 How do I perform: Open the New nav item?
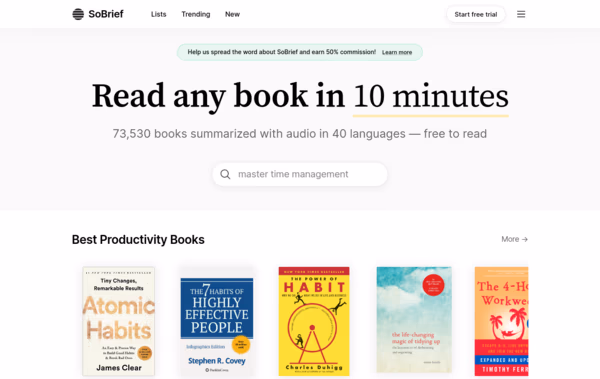[232, 14]
